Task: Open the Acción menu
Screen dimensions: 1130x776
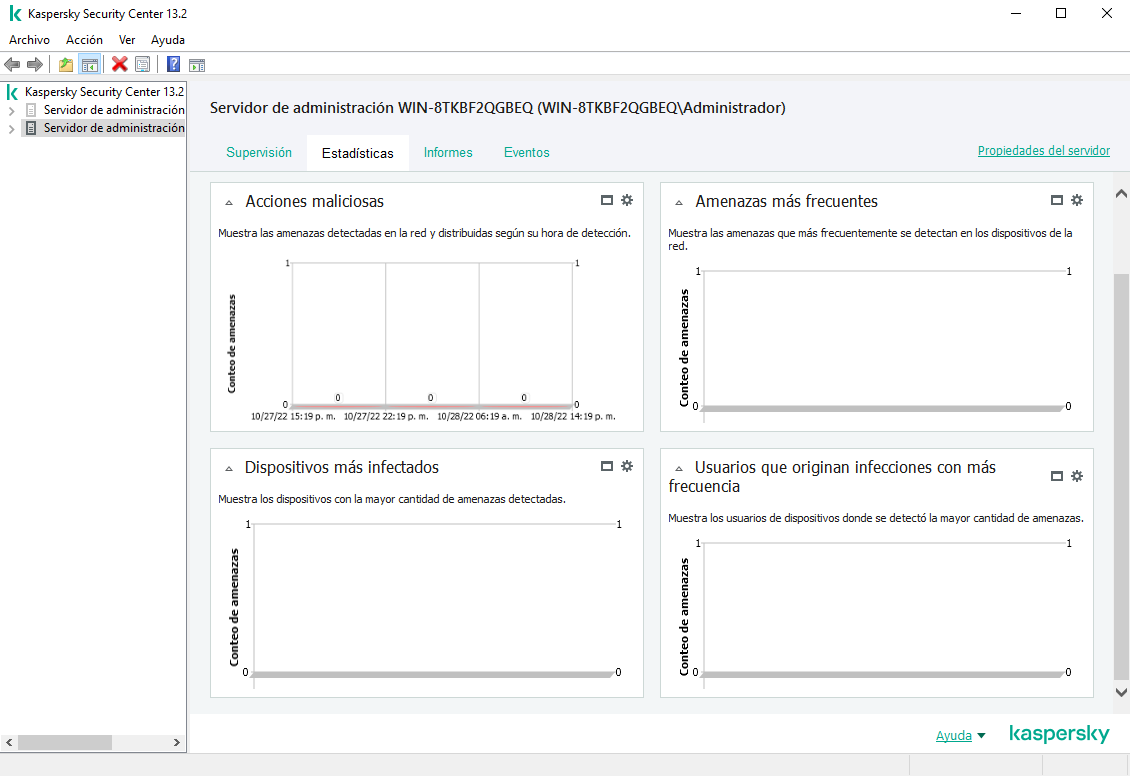Action: [x=84, y=40]
